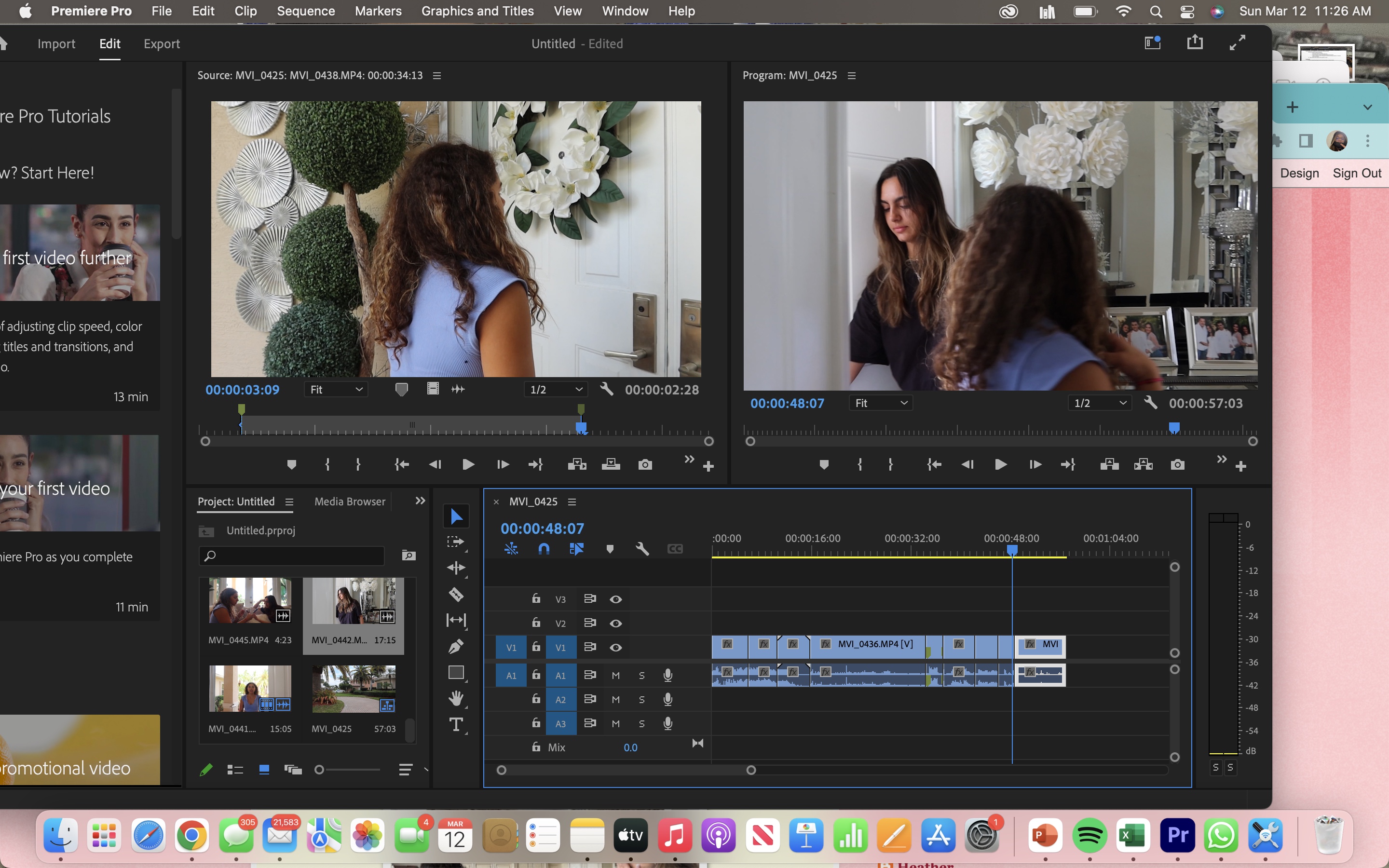The height and width of the screenshot is (868, 1389).
Task: Select the Razor tool
Action: pos(456,594)
